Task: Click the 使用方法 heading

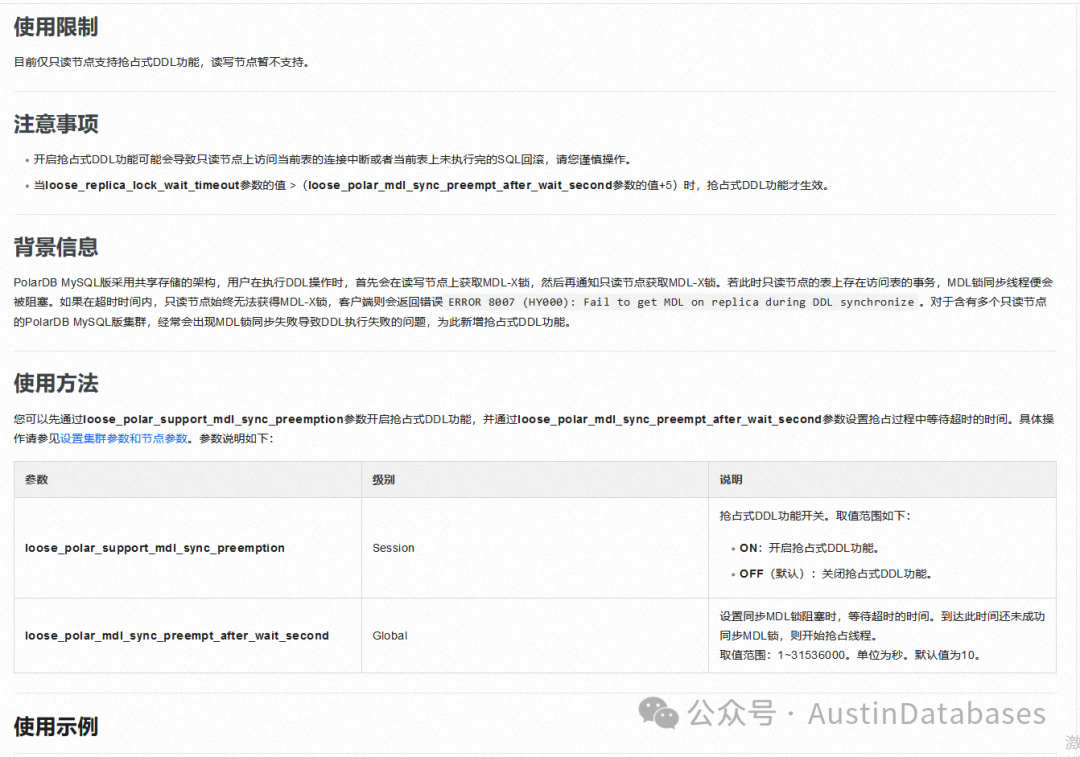Action: point(56,383)
